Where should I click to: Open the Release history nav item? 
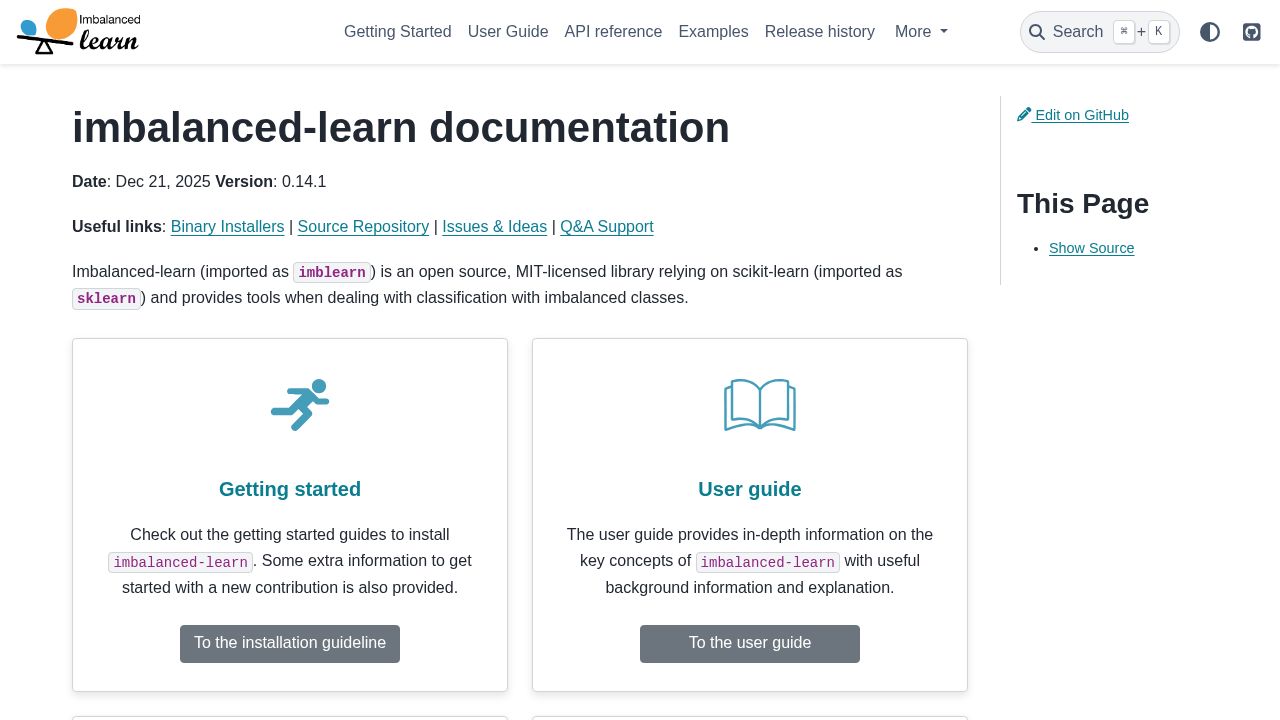pyautogui.click(x=820, y=32)
